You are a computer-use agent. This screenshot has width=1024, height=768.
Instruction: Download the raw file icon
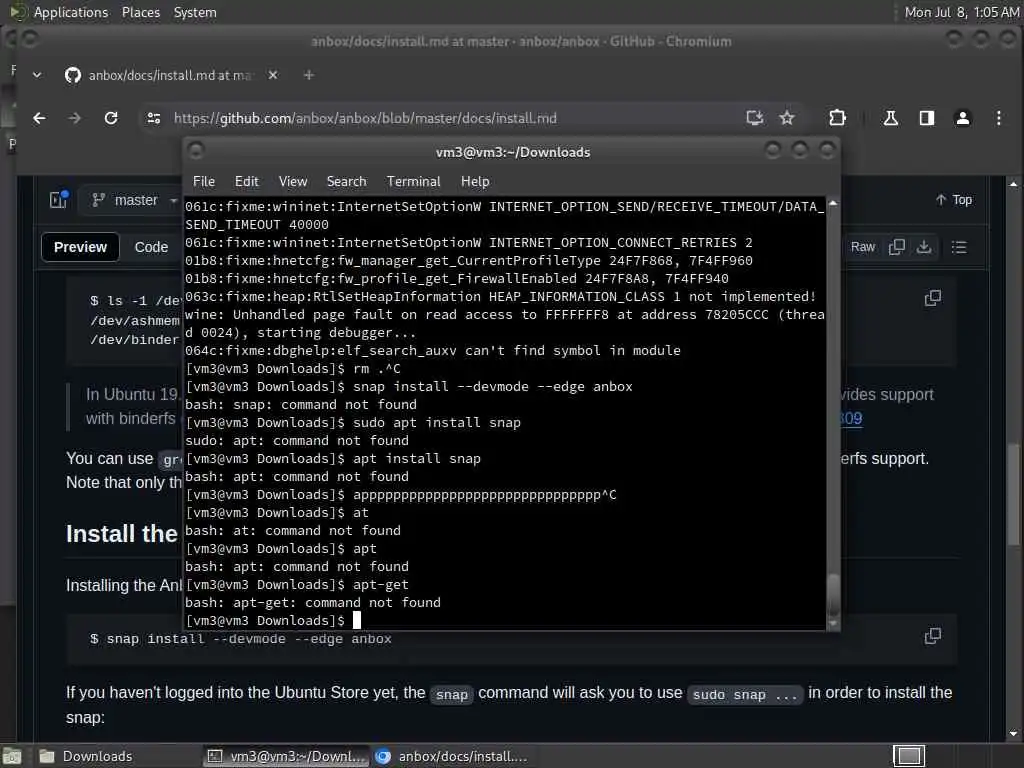pyautogui.click(x=923, y=247)
